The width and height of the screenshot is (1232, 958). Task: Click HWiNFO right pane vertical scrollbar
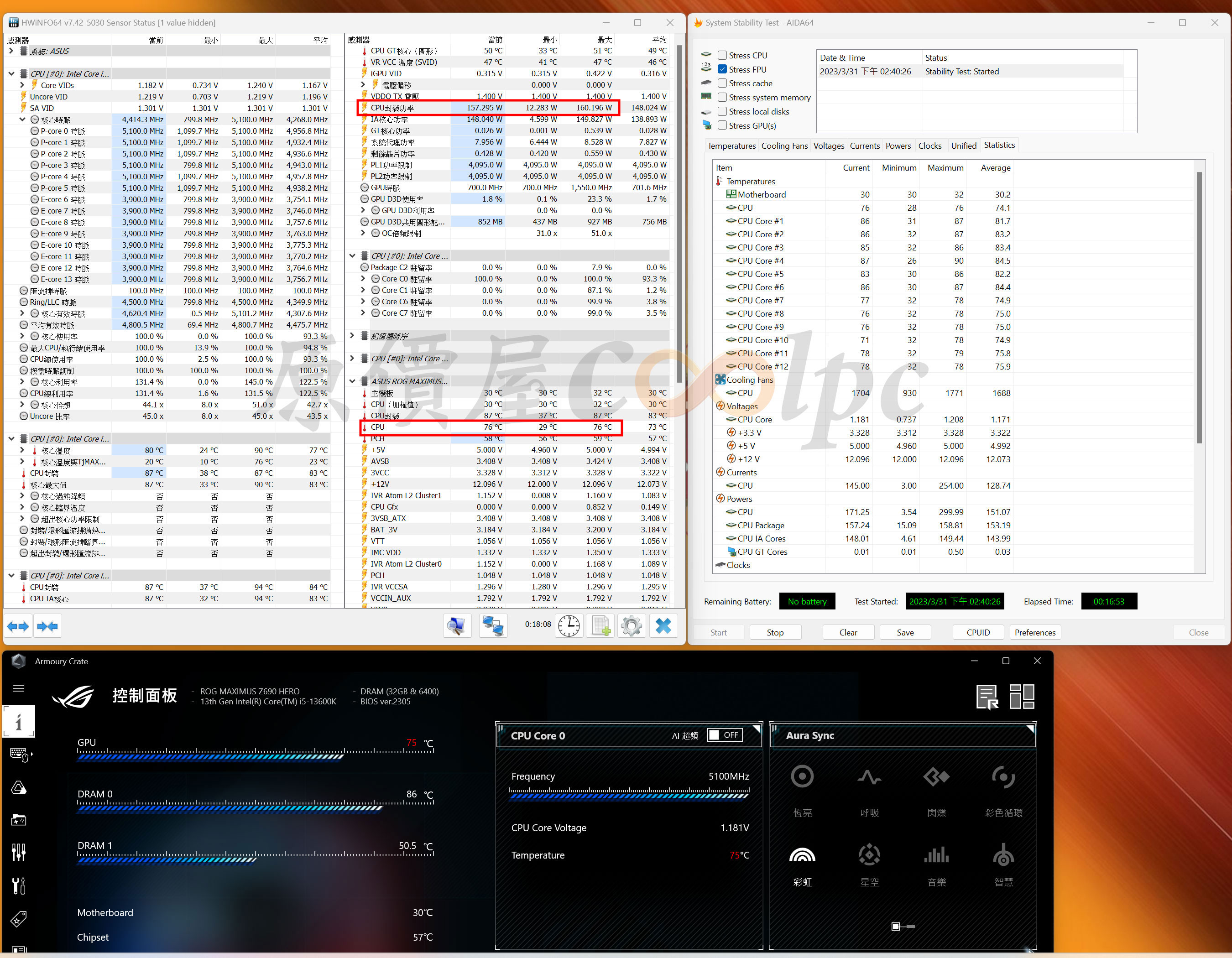coord(679,214)
